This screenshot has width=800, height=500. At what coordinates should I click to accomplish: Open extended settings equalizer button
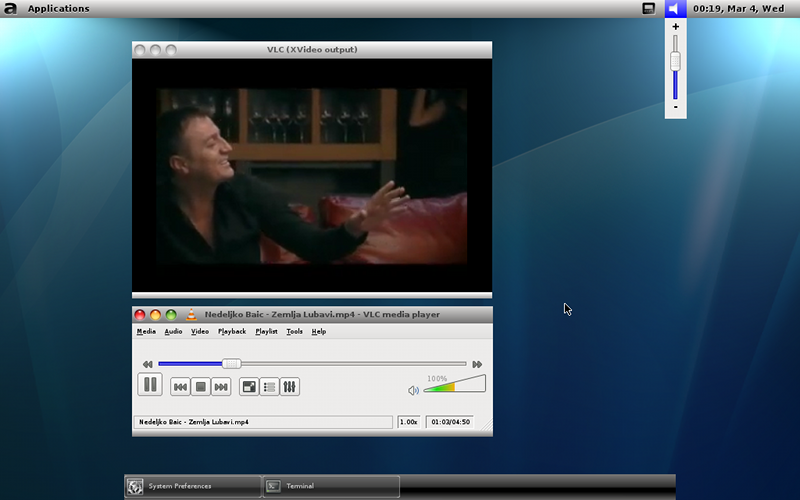[290, 387]
